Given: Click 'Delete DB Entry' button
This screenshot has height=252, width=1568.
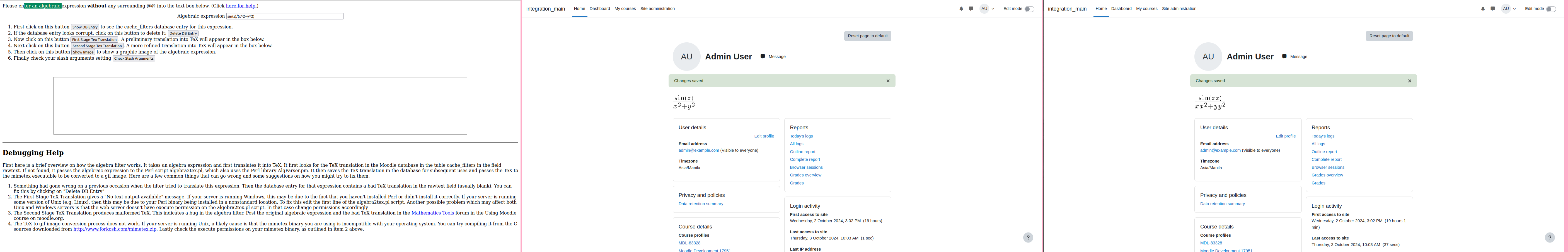Looking at the screenshot, I should 183,33.
